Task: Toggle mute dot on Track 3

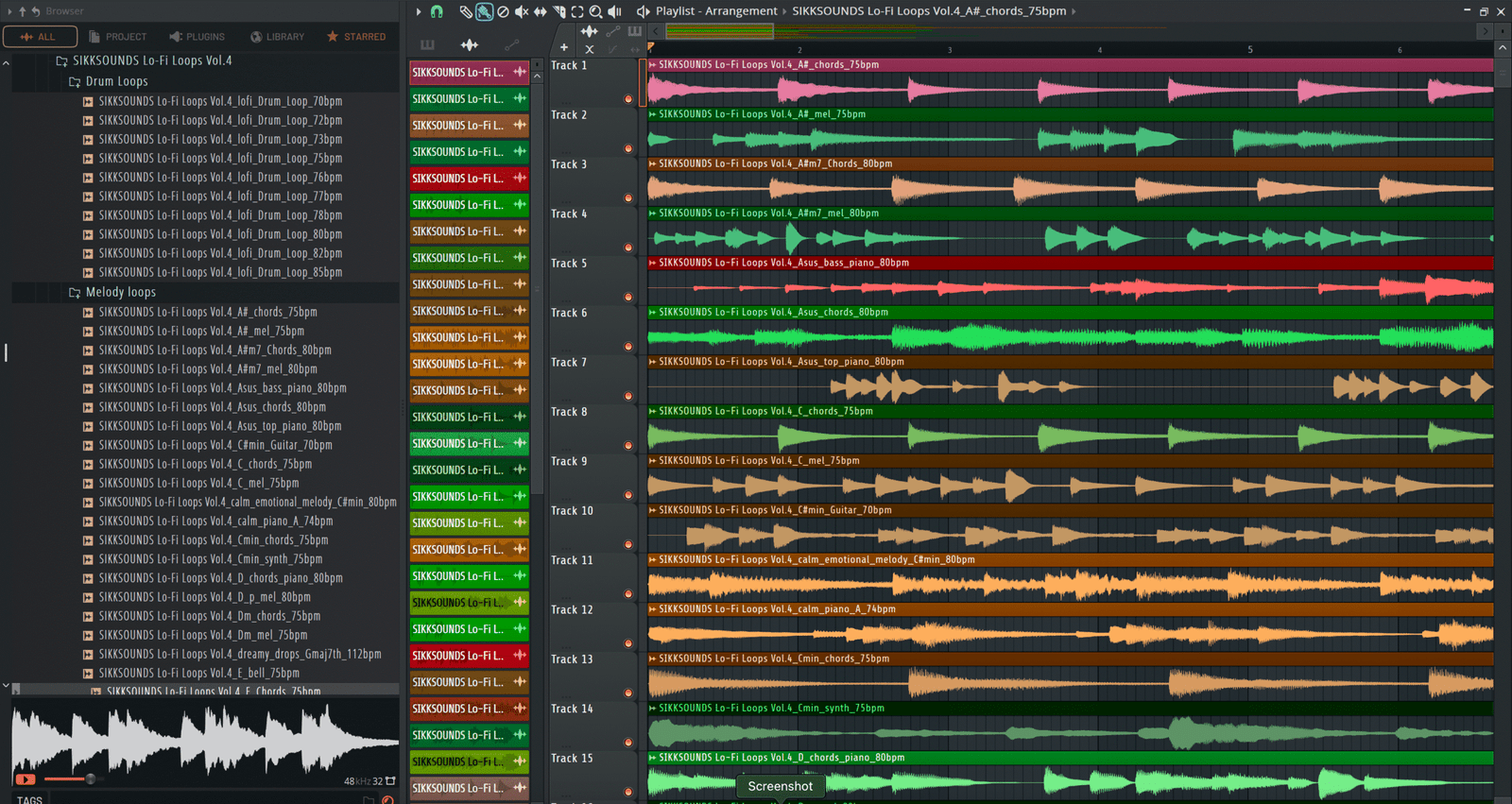Action: pos(628,198)
